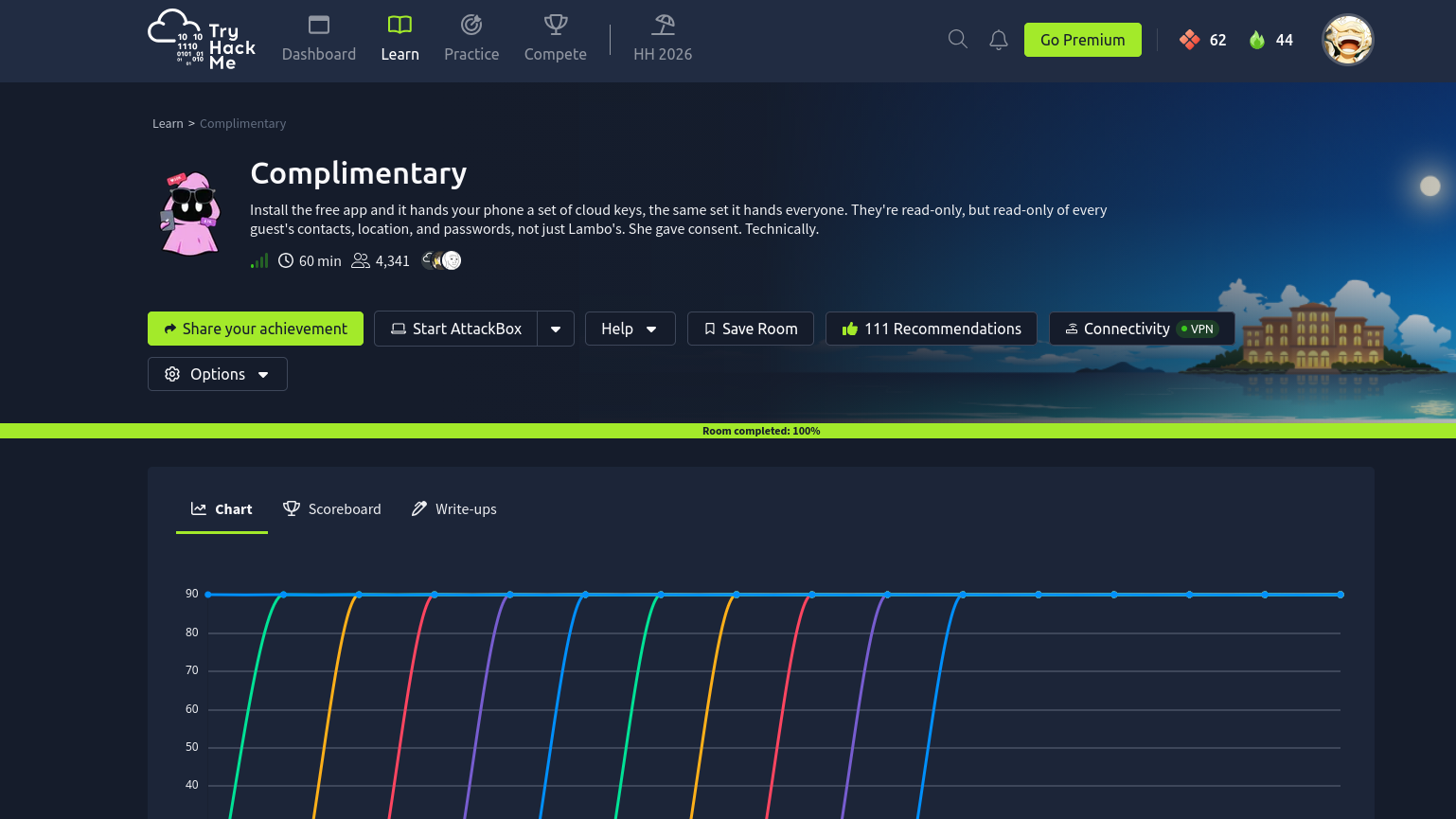Click the Help caret arrow

tap(651, 329)
